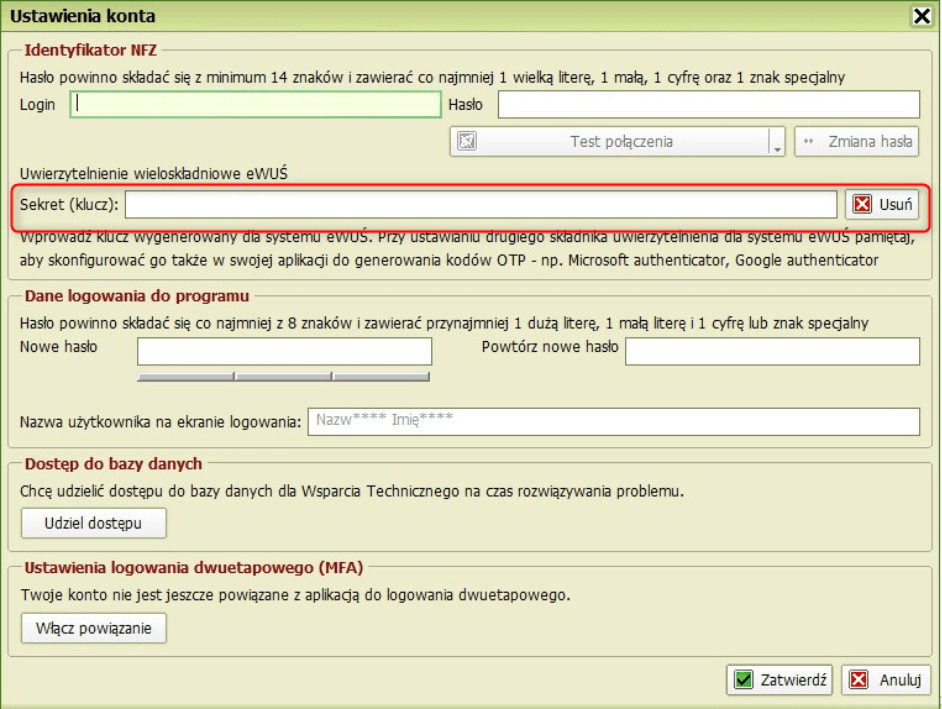Cancel using the red X Anuluj button
This screenshot has width=942, height=709.
click(x=886, y=680)
